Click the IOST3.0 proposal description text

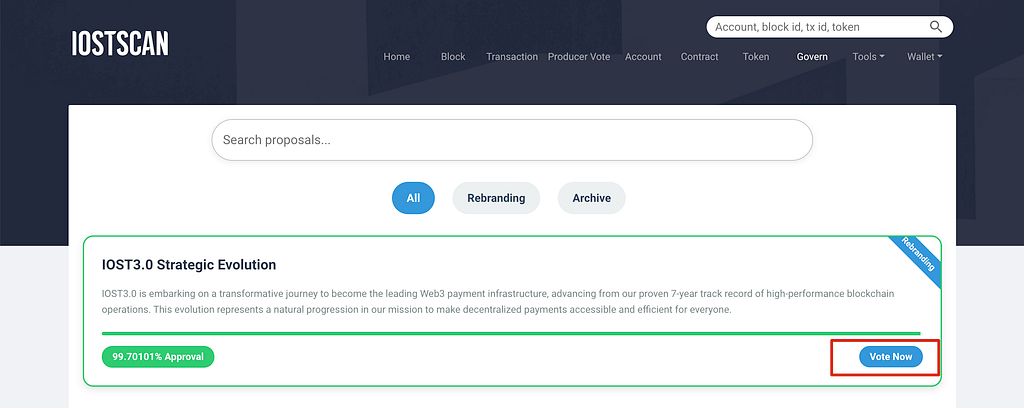coord(498,302)
